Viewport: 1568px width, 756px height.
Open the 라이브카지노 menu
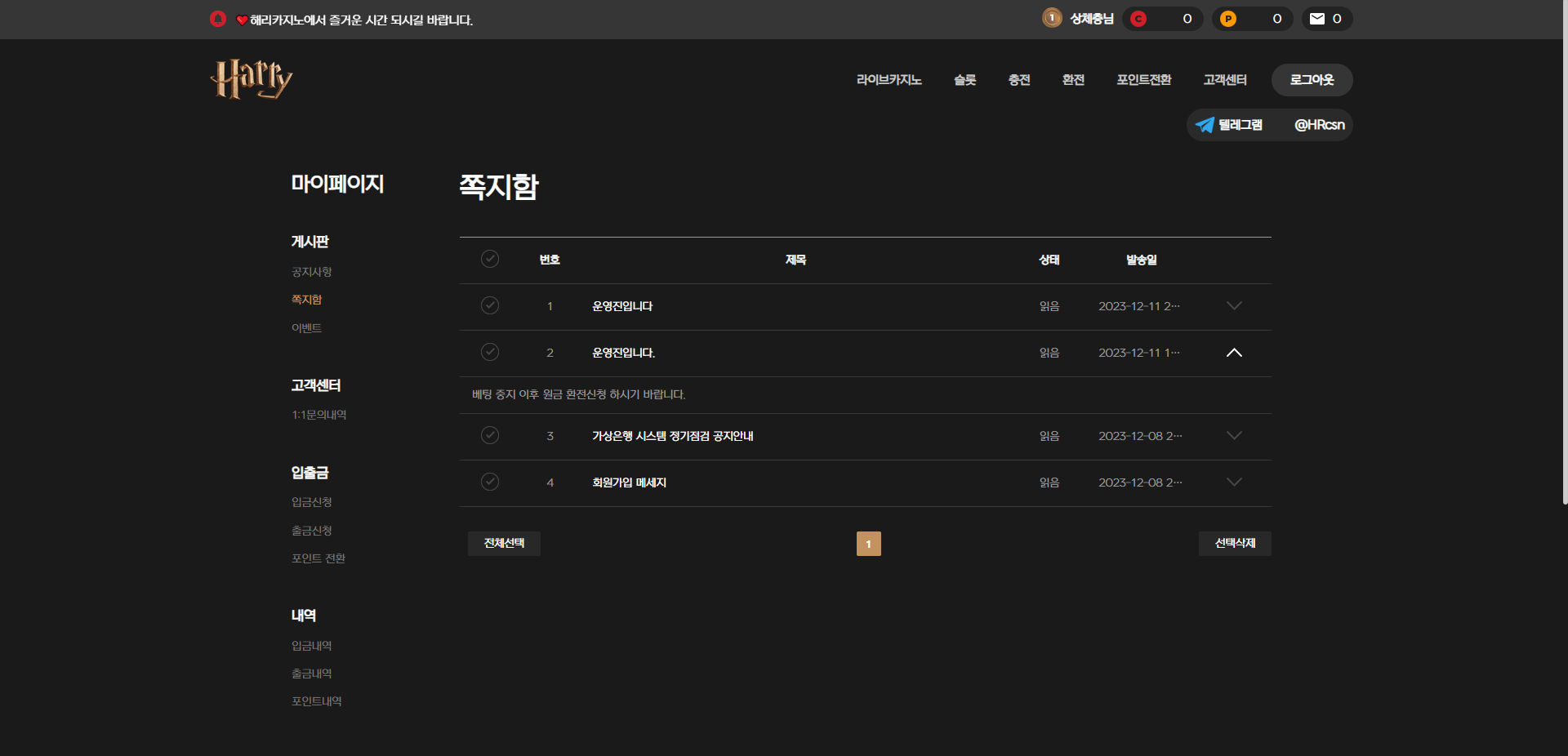click(889, 80)
